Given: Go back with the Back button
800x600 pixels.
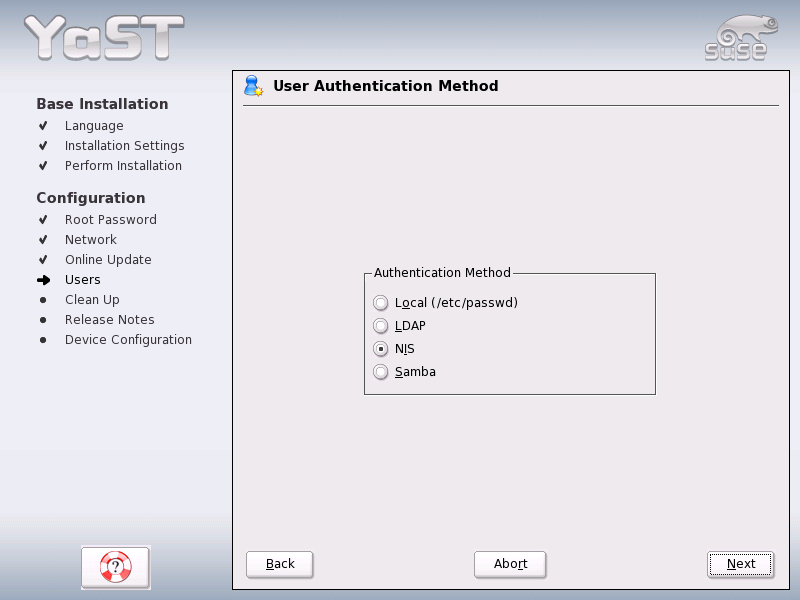Looking at the screenshot, I should click(x=280, y=564).
